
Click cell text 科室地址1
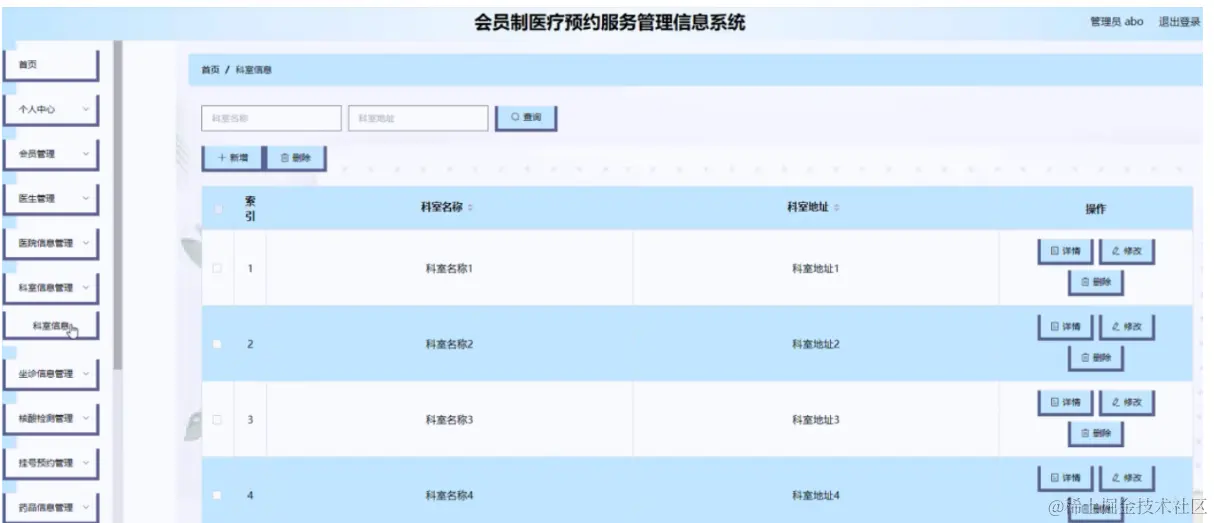click(x=816, y=268)
